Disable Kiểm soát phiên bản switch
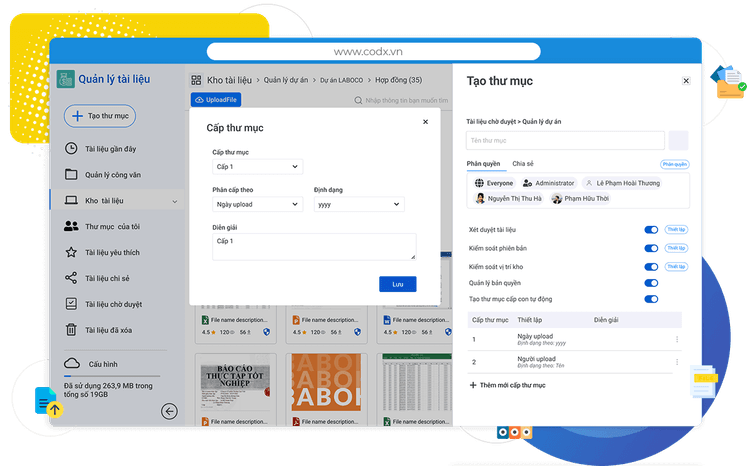The image size is (750, 466). [x=651, y=249]
